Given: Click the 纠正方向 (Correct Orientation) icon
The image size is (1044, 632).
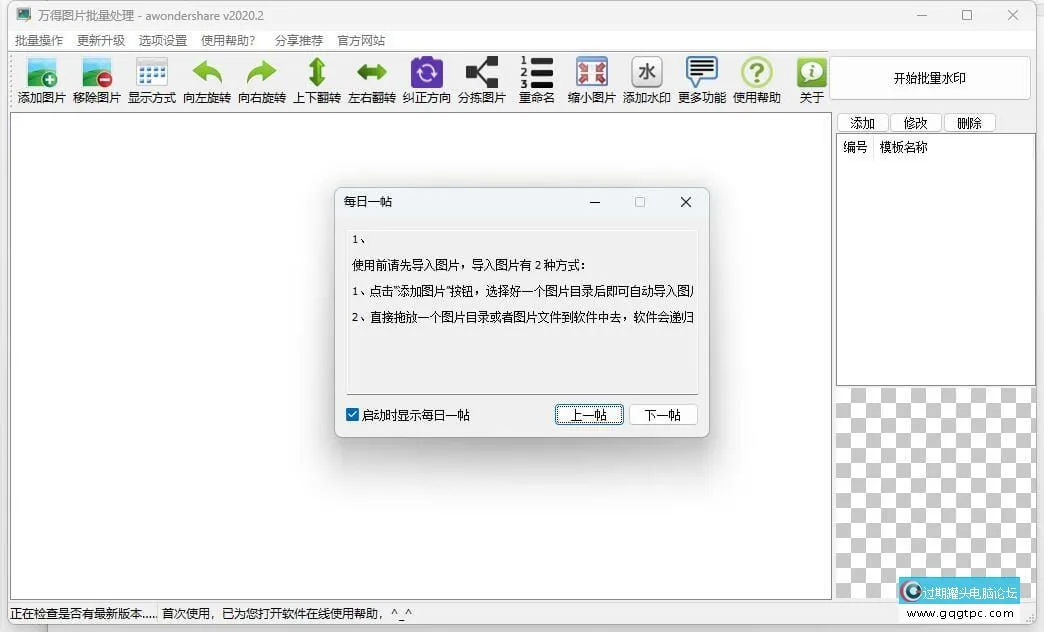Looking at the screenshot, I should pos(426,80).
